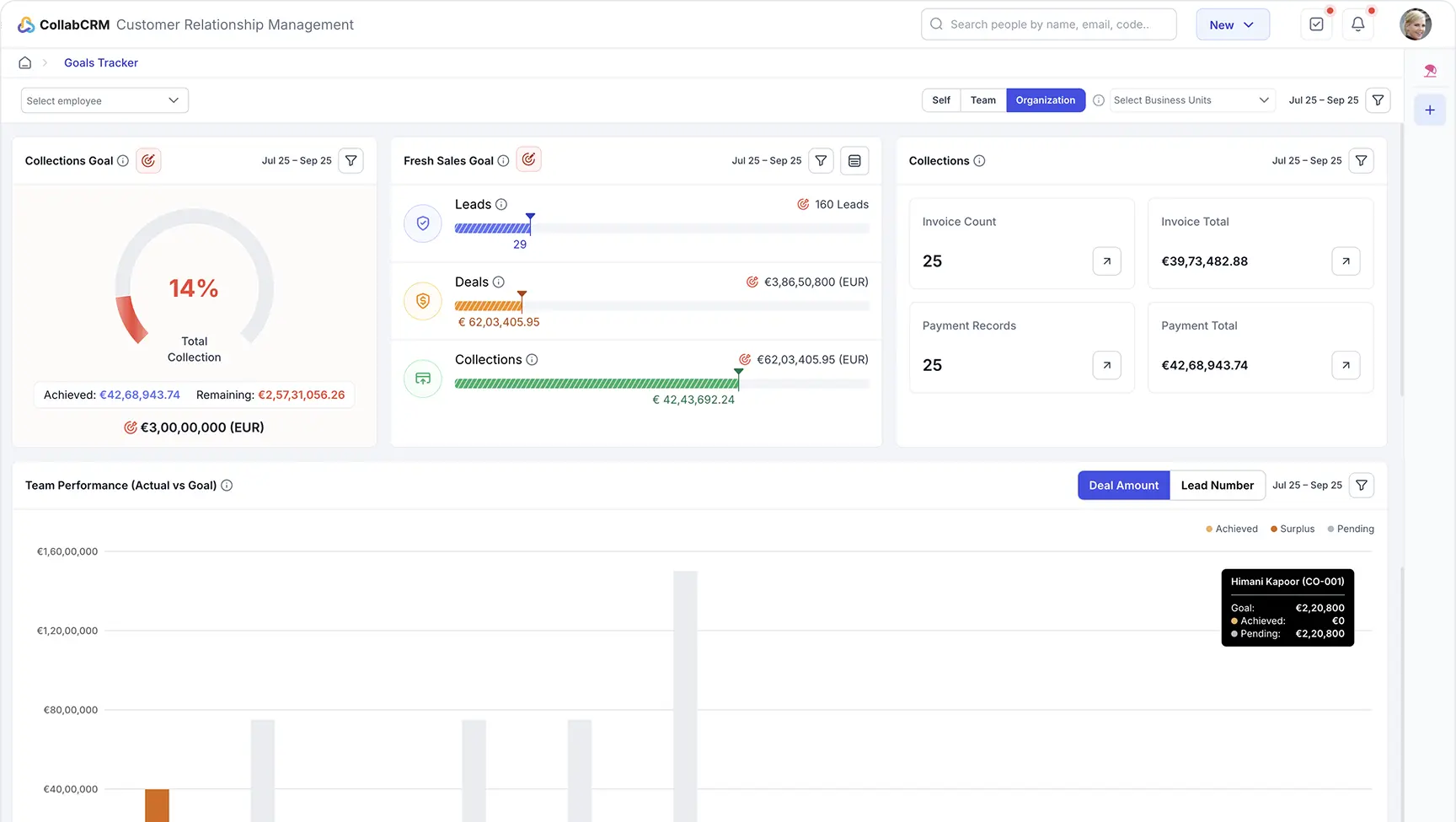Expand the New button dropdown
This screenshot has width=1456, height=822.
coord(1232,24)
